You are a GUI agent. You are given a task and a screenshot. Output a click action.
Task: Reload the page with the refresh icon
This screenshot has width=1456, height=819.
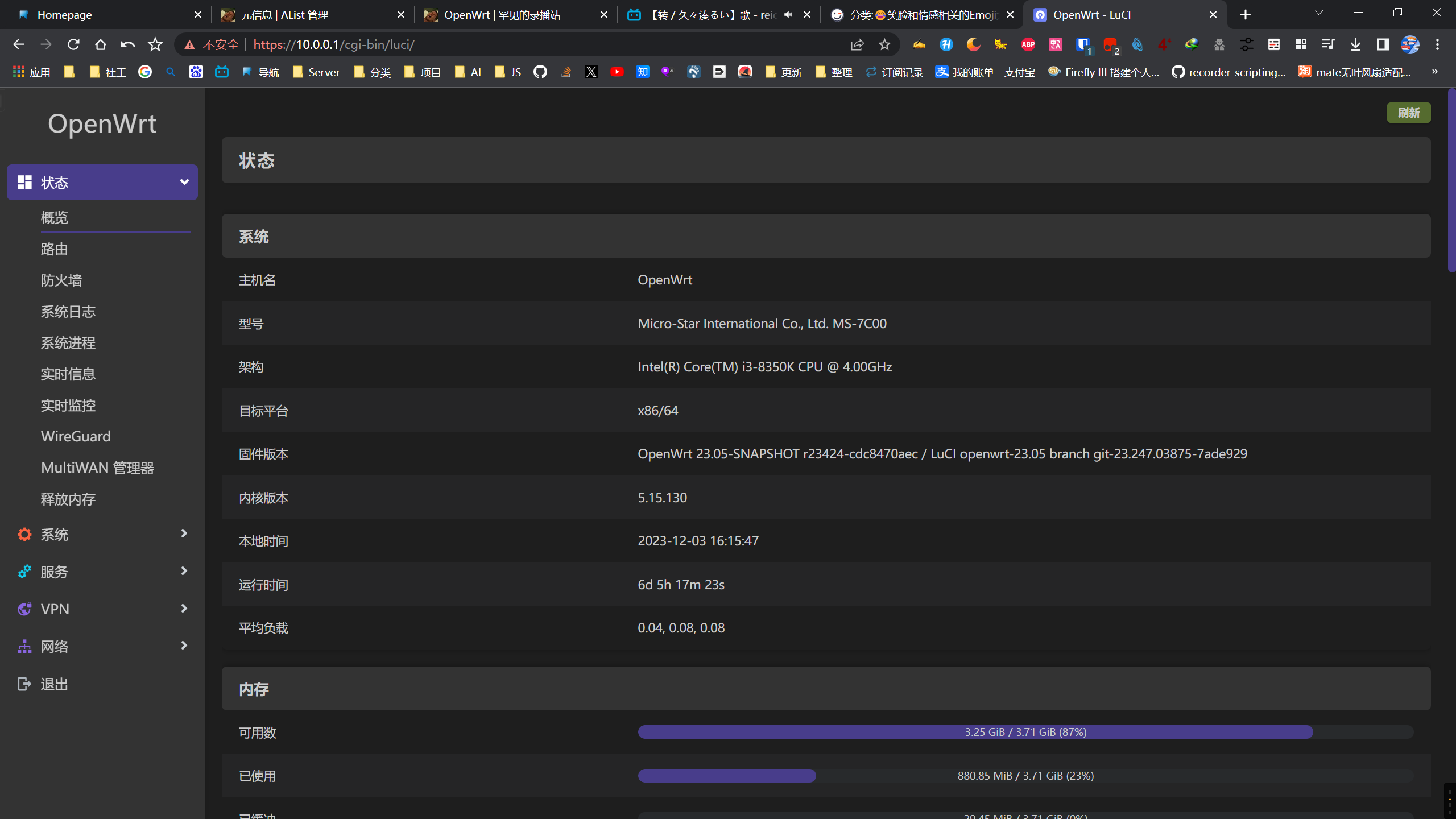point(73,44)
